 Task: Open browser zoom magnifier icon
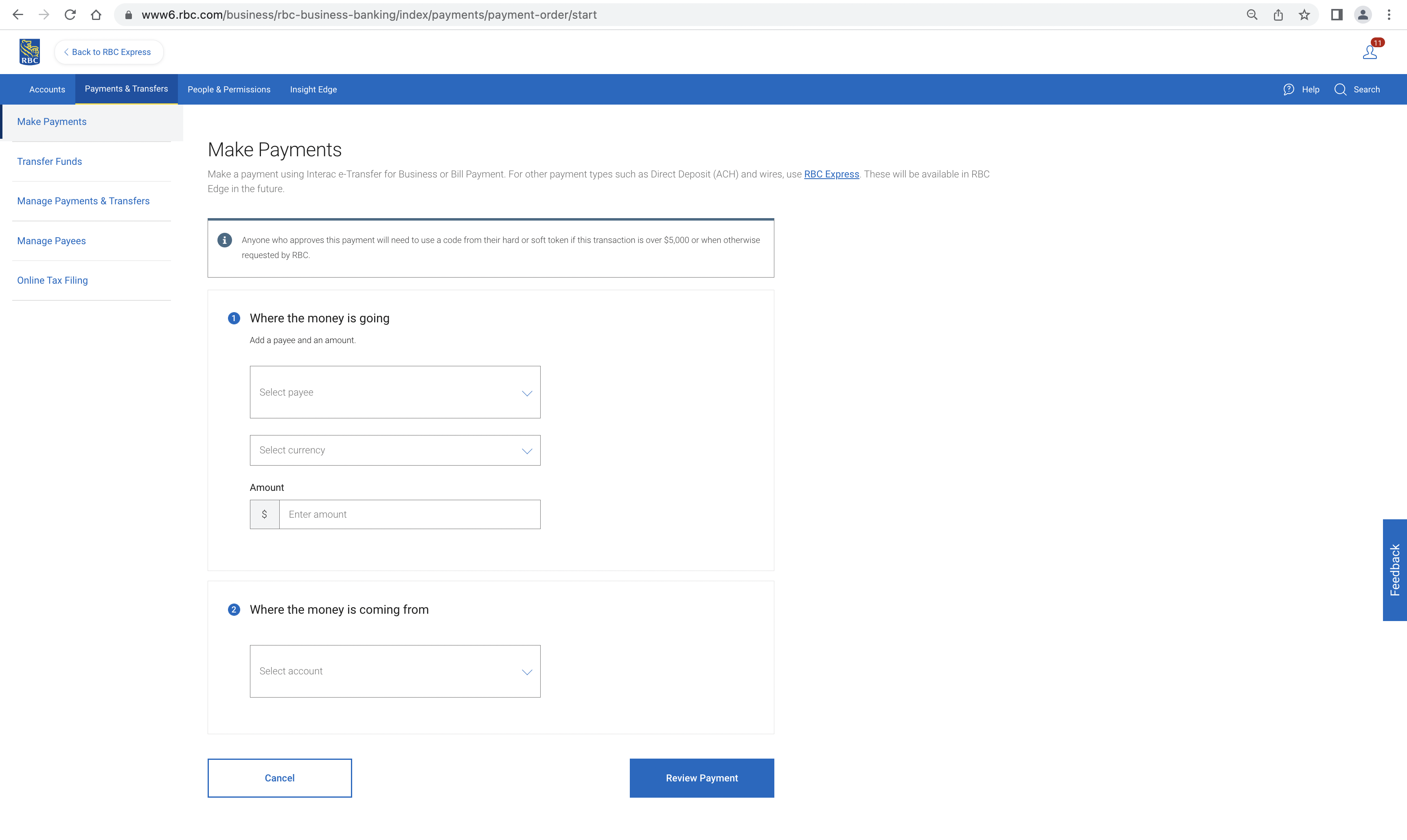[x=1252, y=15]
